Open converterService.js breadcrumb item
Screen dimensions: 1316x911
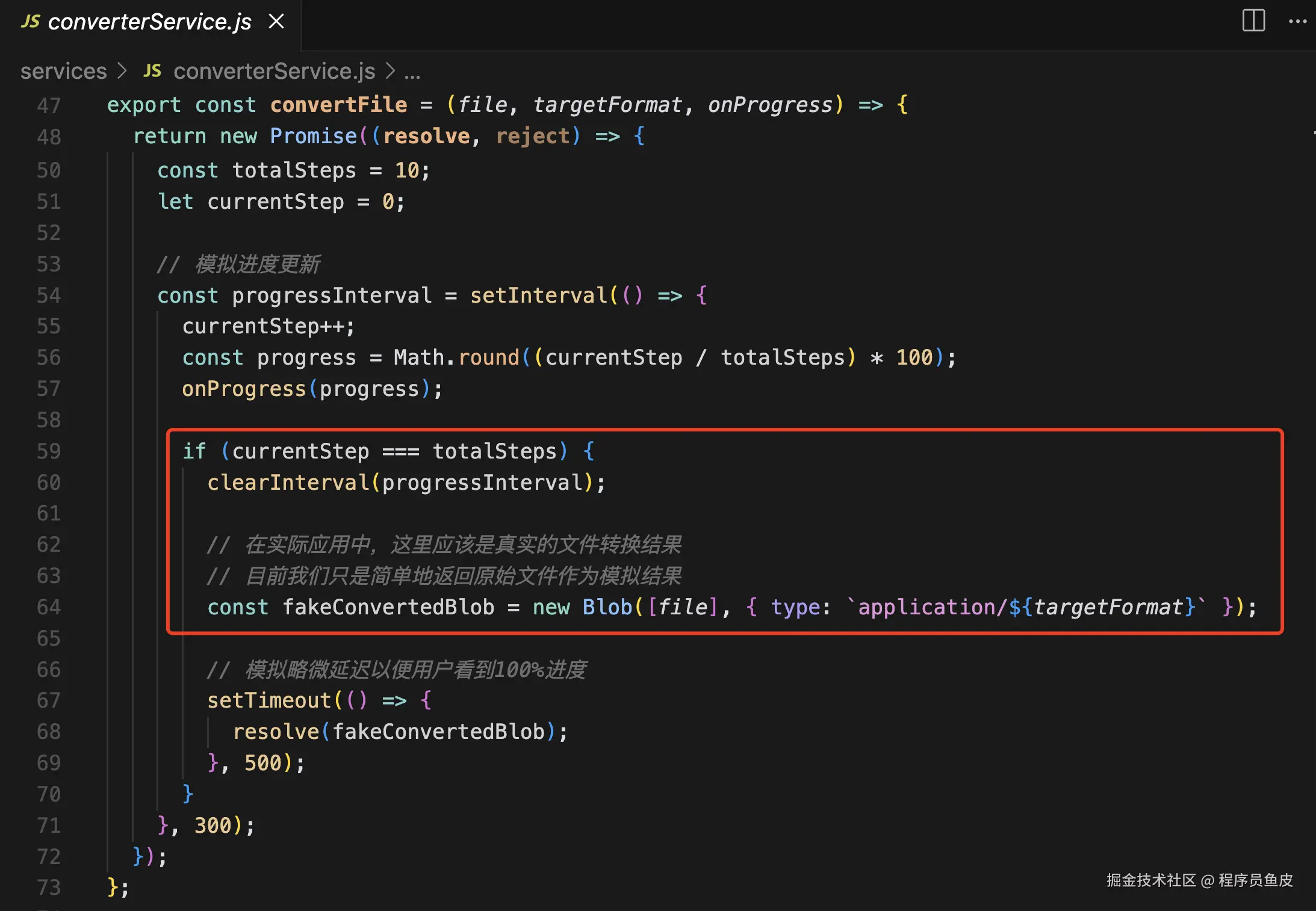274,71
